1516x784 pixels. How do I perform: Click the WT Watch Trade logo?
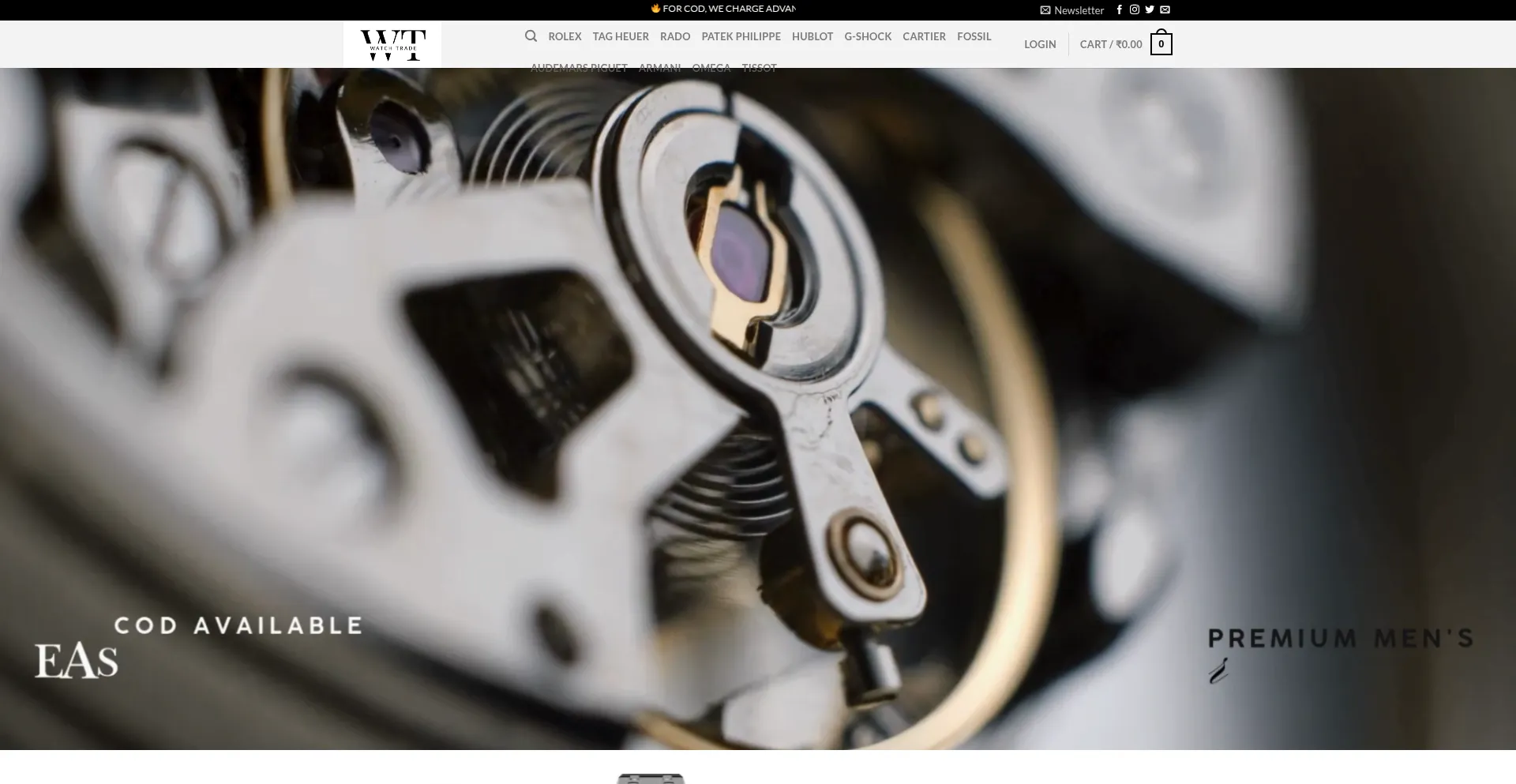point(392,44)
